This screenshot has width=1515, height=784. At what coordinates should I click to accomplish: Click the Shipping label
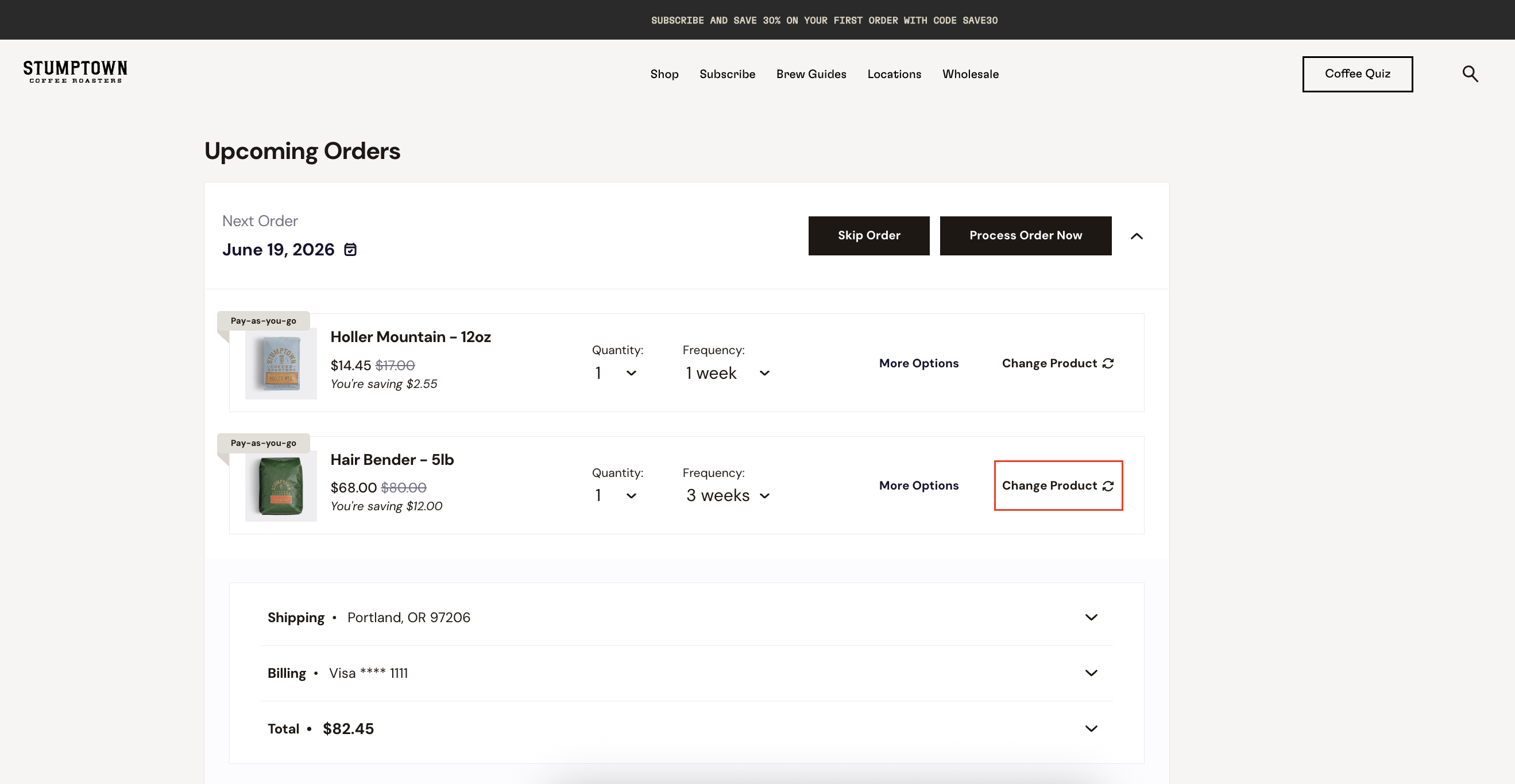(296, 618)
